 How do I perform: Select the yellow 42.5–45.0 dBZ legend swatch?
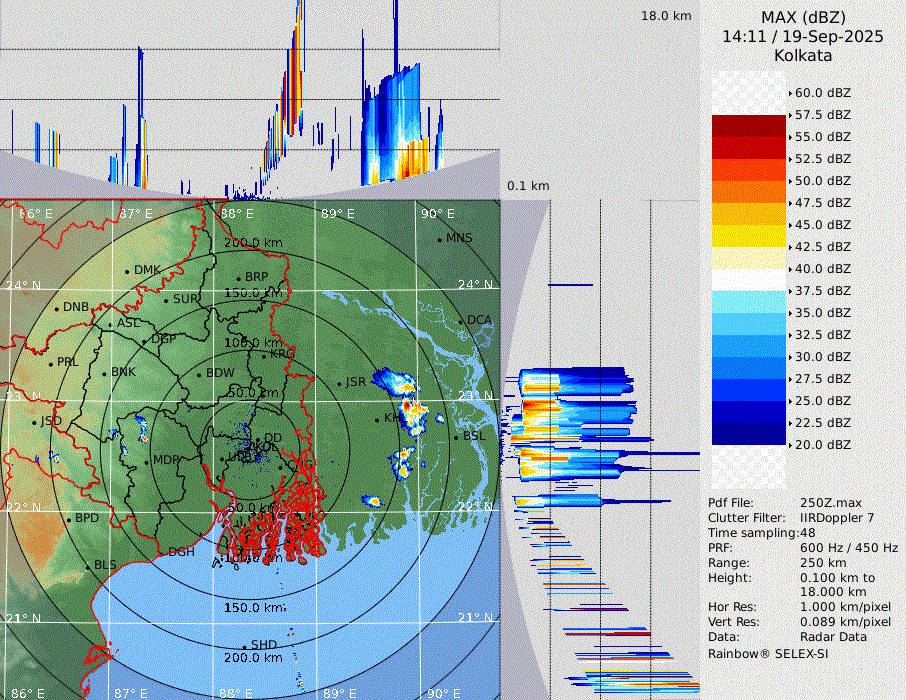[x=748, y=236]
